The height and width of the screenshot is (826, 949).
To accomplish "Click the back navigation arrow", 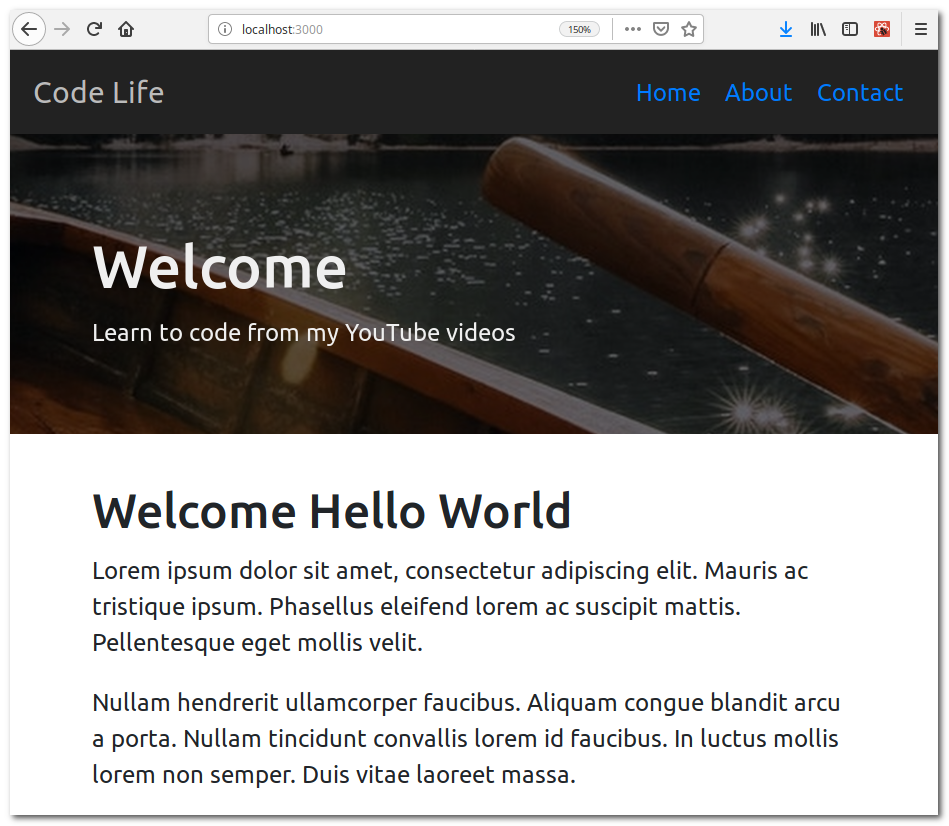I will click(29, 29).
